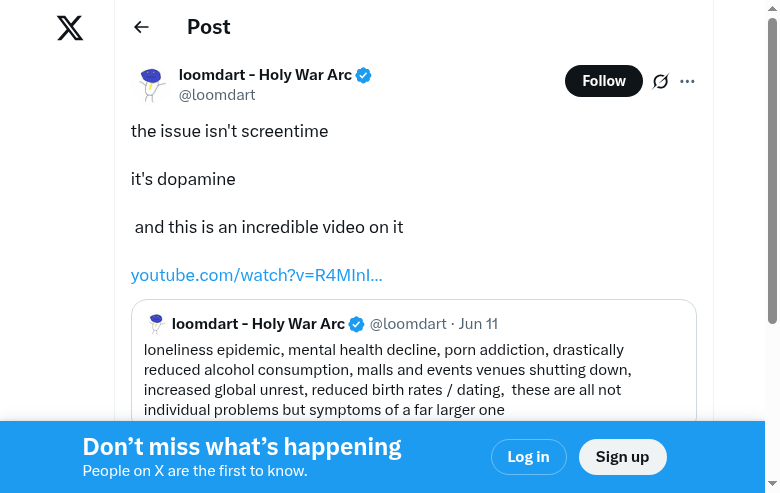Click the quoted post's small avatar
The image size is (780, 493).
click(x=156, y=324)
